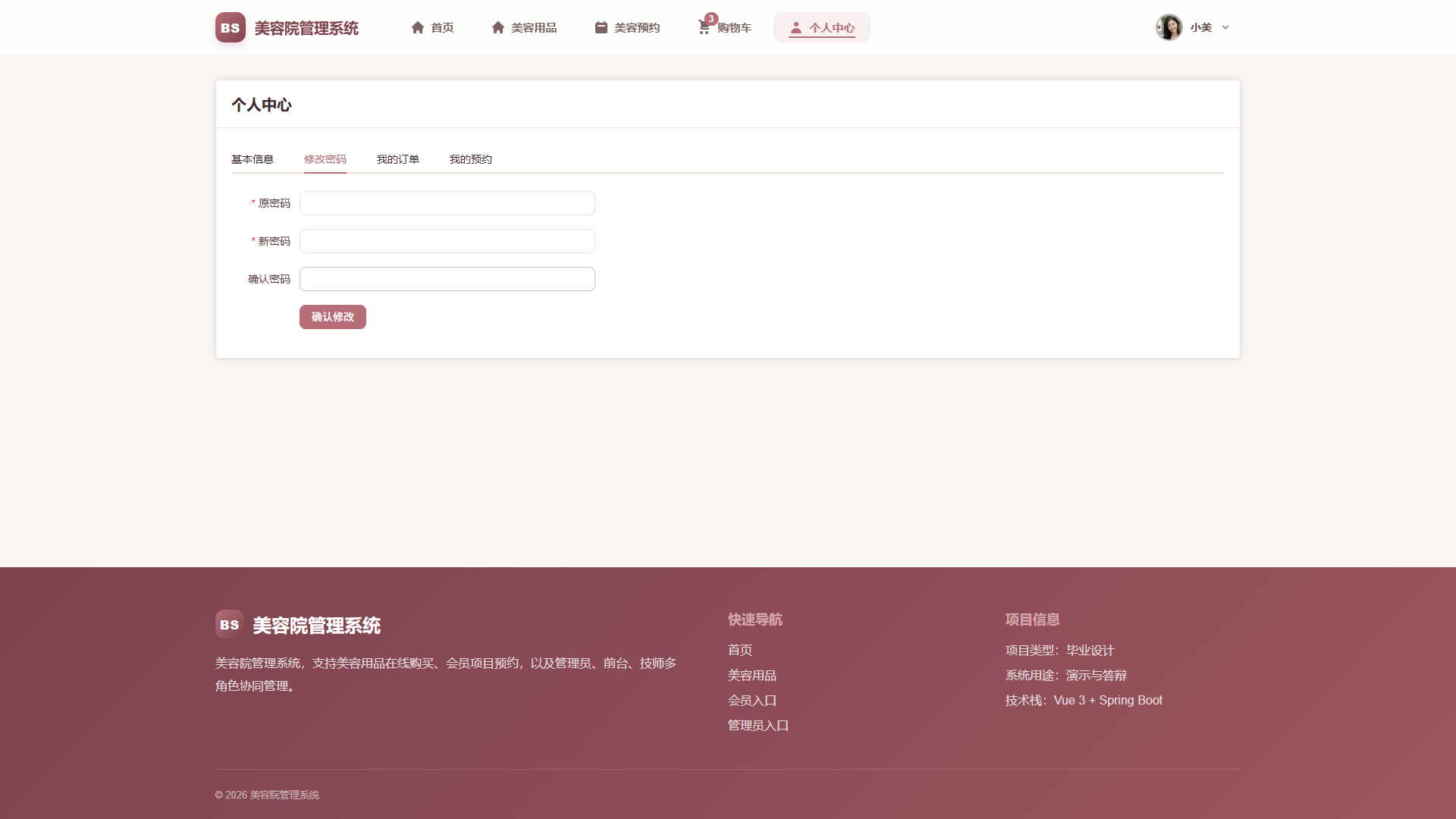The height and width of the screenshot is (819, 1456).
Task: Open the 管理员入口 footer link
Action: [758, 726]
